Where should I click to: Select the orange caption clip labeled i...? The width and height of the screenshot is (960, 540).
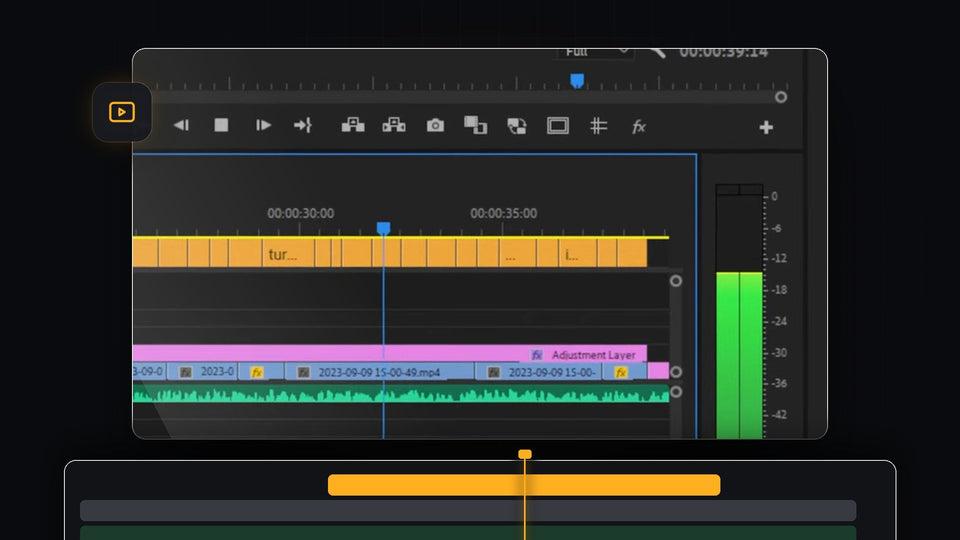coord(577,254)
